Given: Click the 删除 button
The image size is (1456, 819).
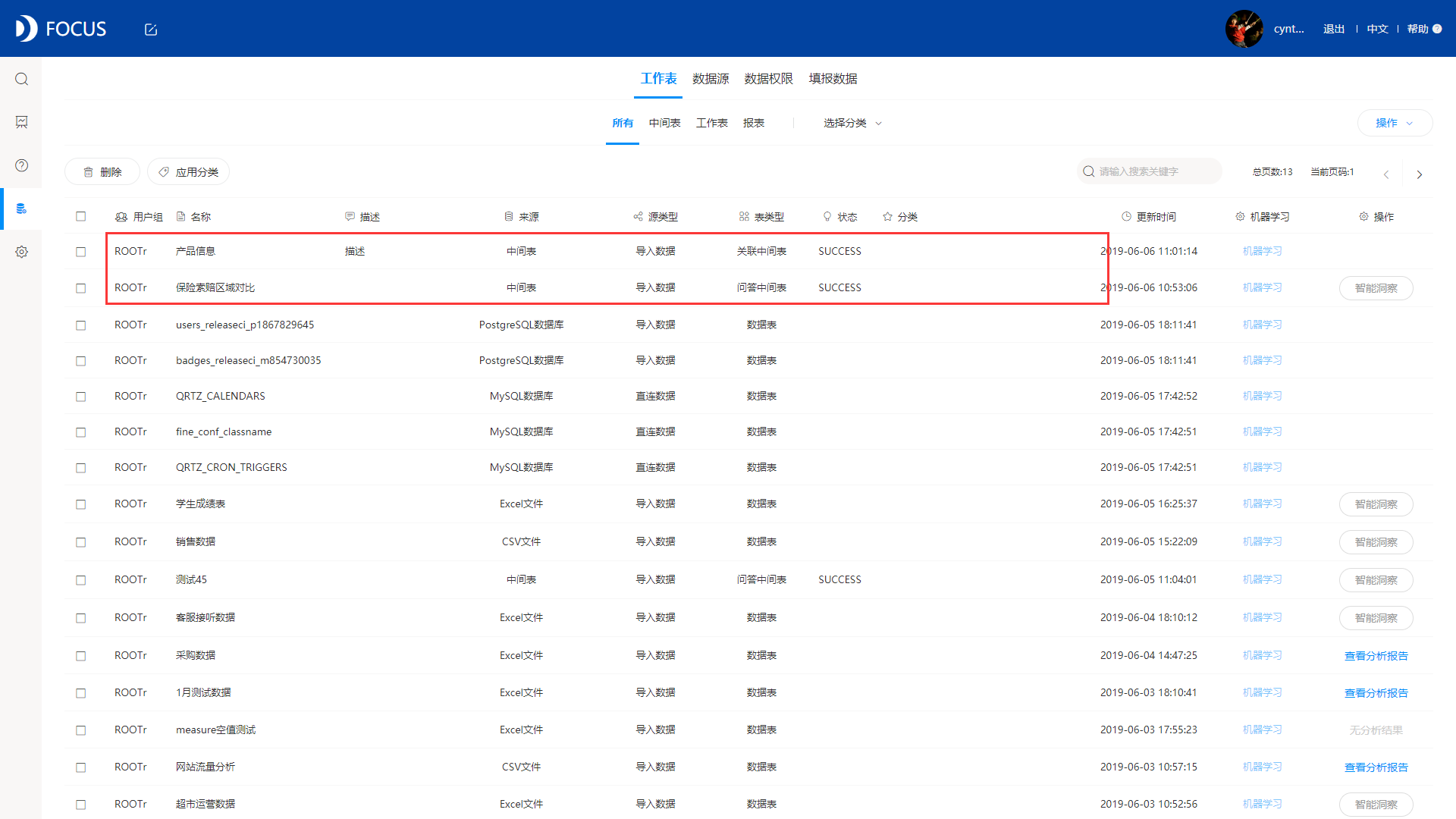Looking at the screenshot, I should (102, 172).
